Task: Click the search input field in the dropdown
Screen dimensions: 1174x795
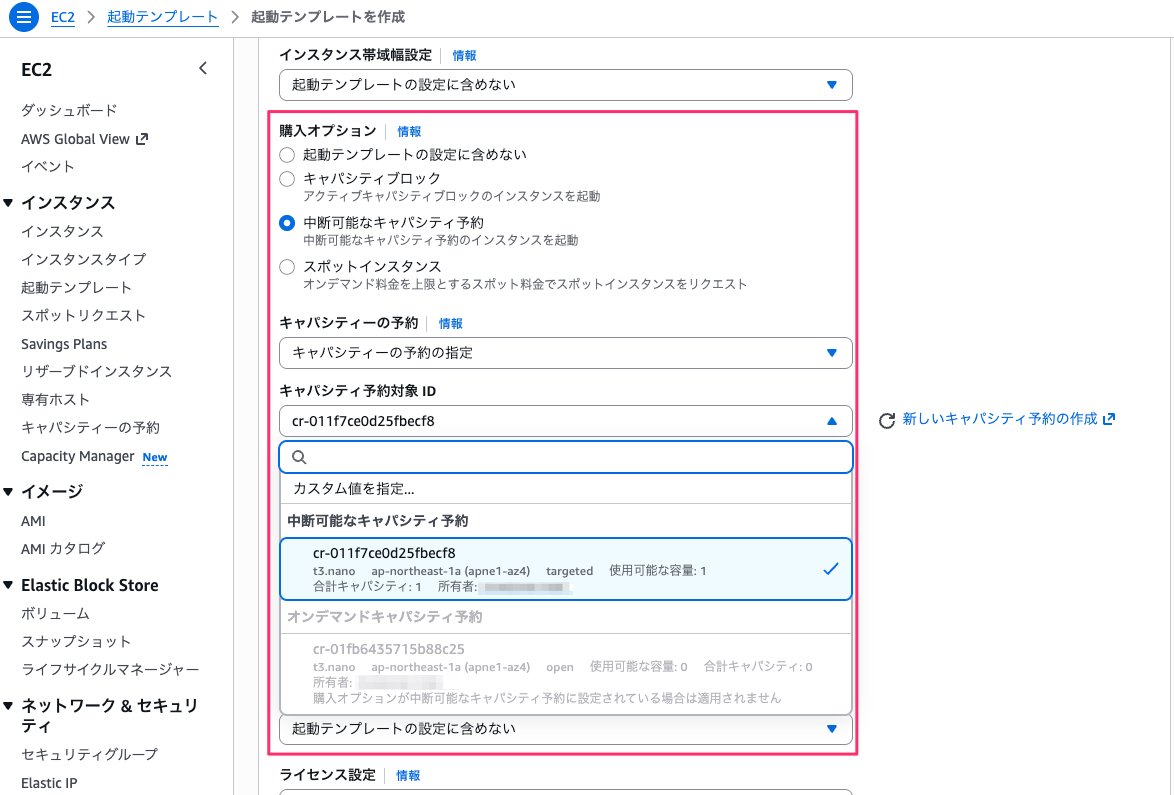Action: pyautogui.click(x=565, y=456)
